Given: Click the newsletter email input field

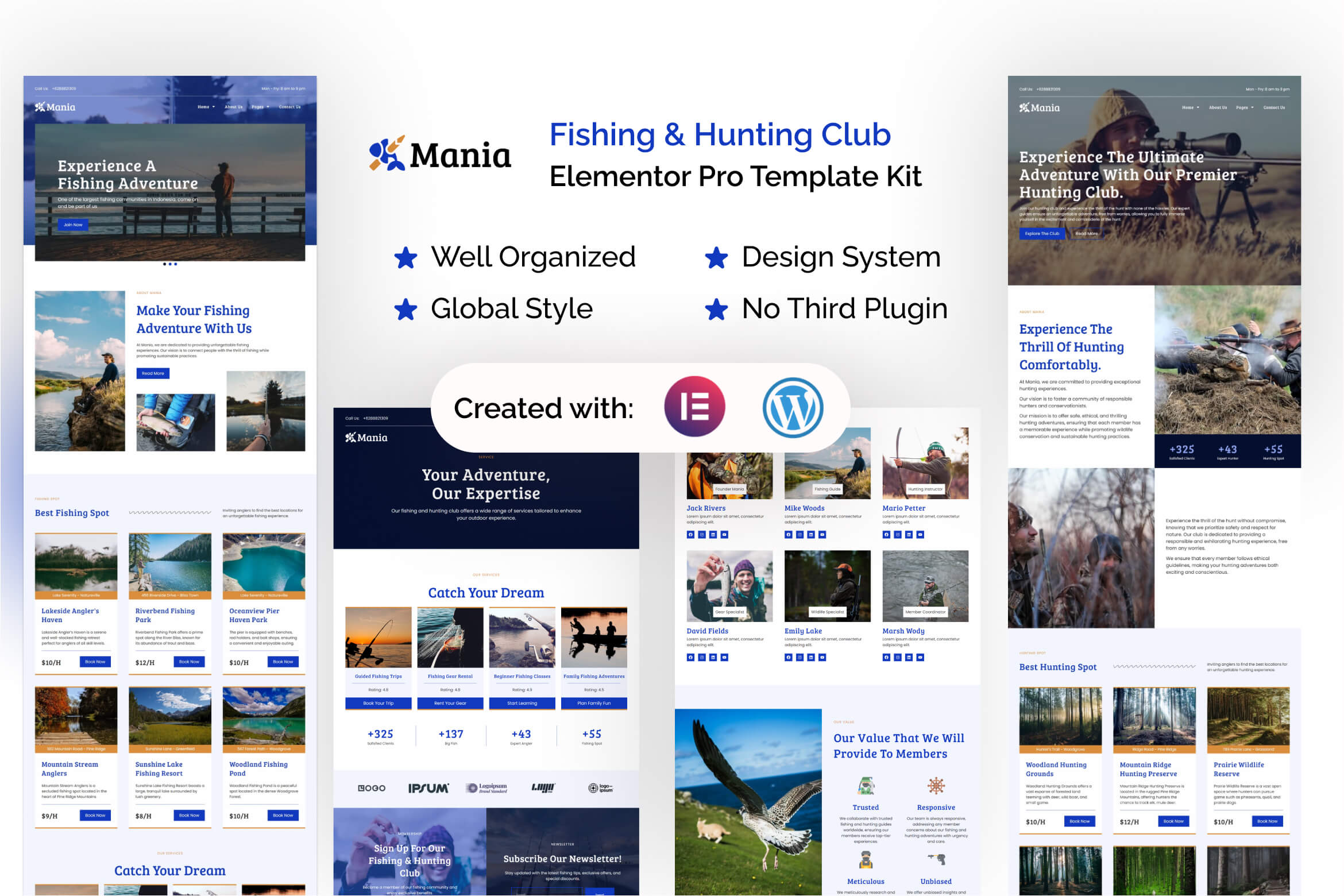Looking at the screenshot, I should 547,892.
